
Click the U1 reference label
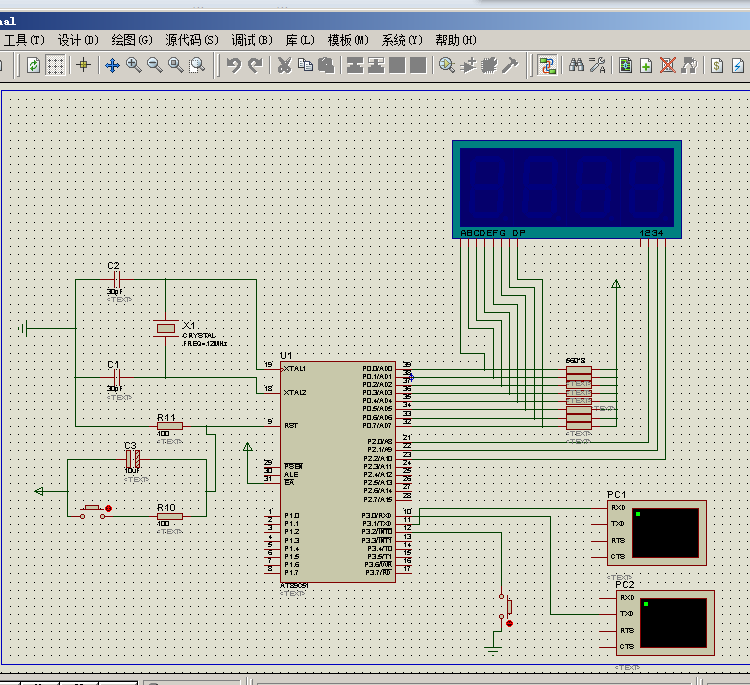point(286,355)
